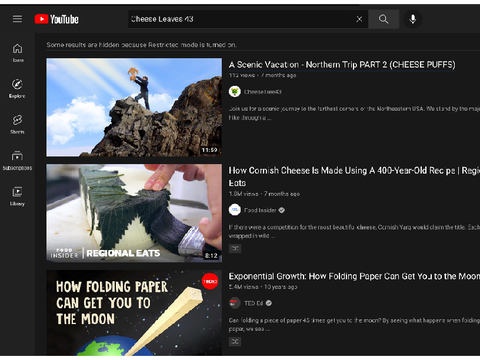
Task: Open Shorts in the sidebar
Action: (17, 124)
